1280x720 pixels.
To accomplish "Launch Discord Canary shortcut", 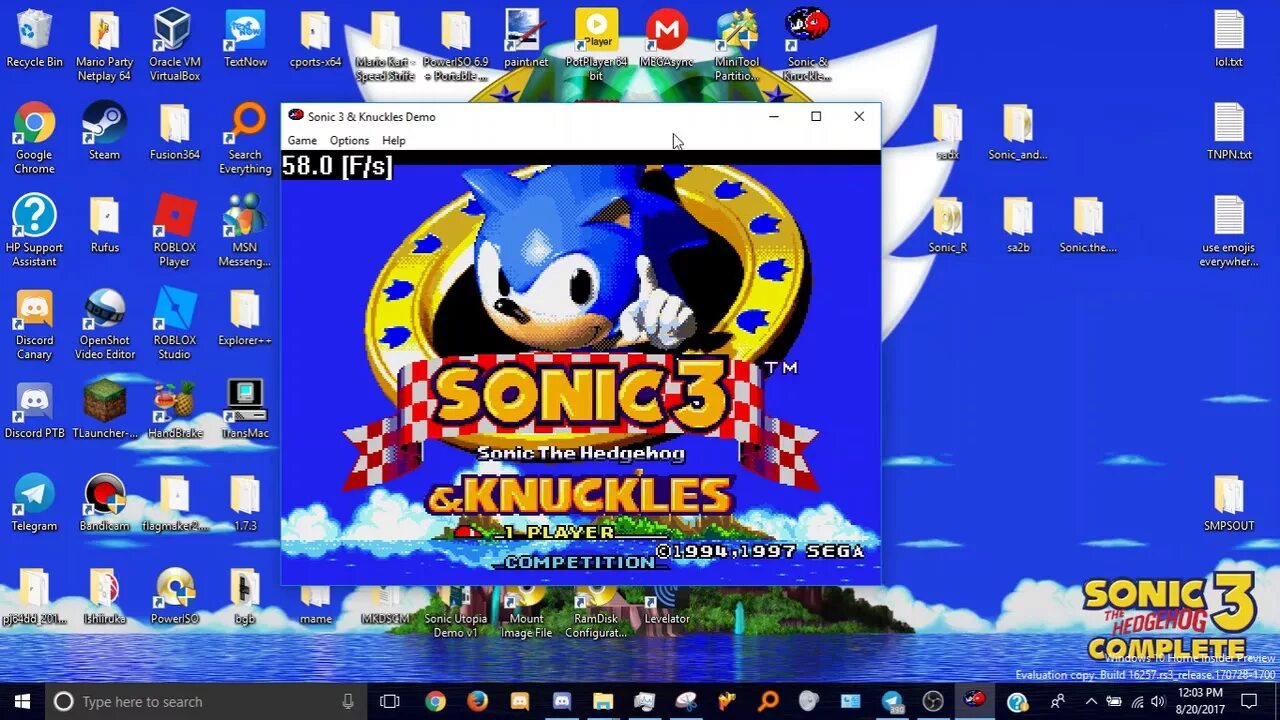I will click(x=34, y=325).
